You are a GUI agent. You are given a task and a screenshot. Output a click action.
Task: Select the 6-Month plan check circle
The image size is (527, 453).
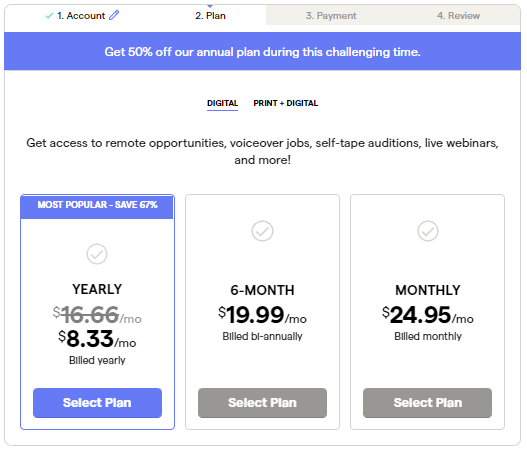pos(262,231)
